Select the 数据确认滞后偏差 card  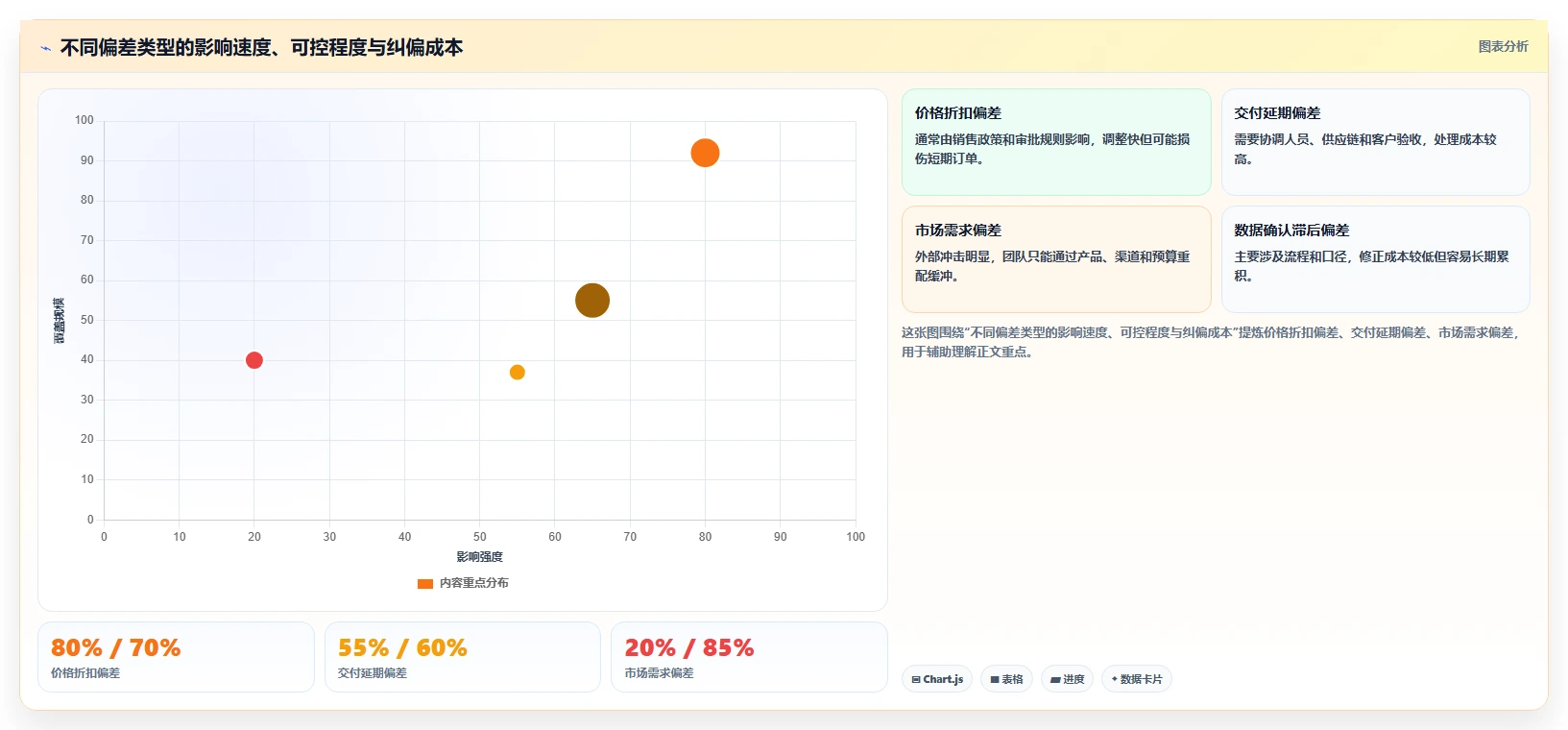point(1375,259)
